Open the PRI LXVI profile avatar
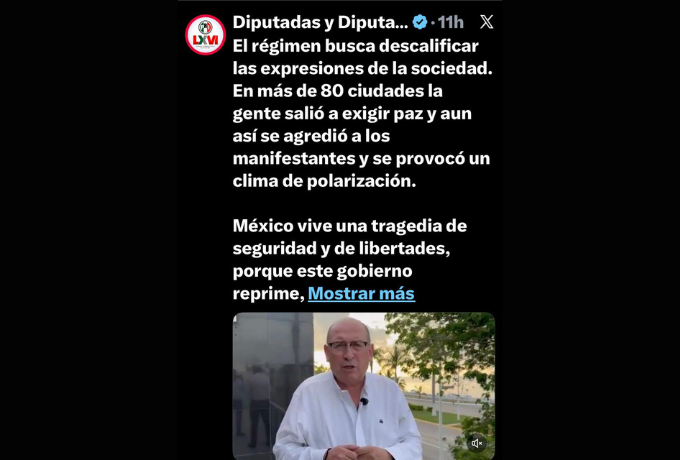Screen dimensions: 680x460 tap(205, 35)
